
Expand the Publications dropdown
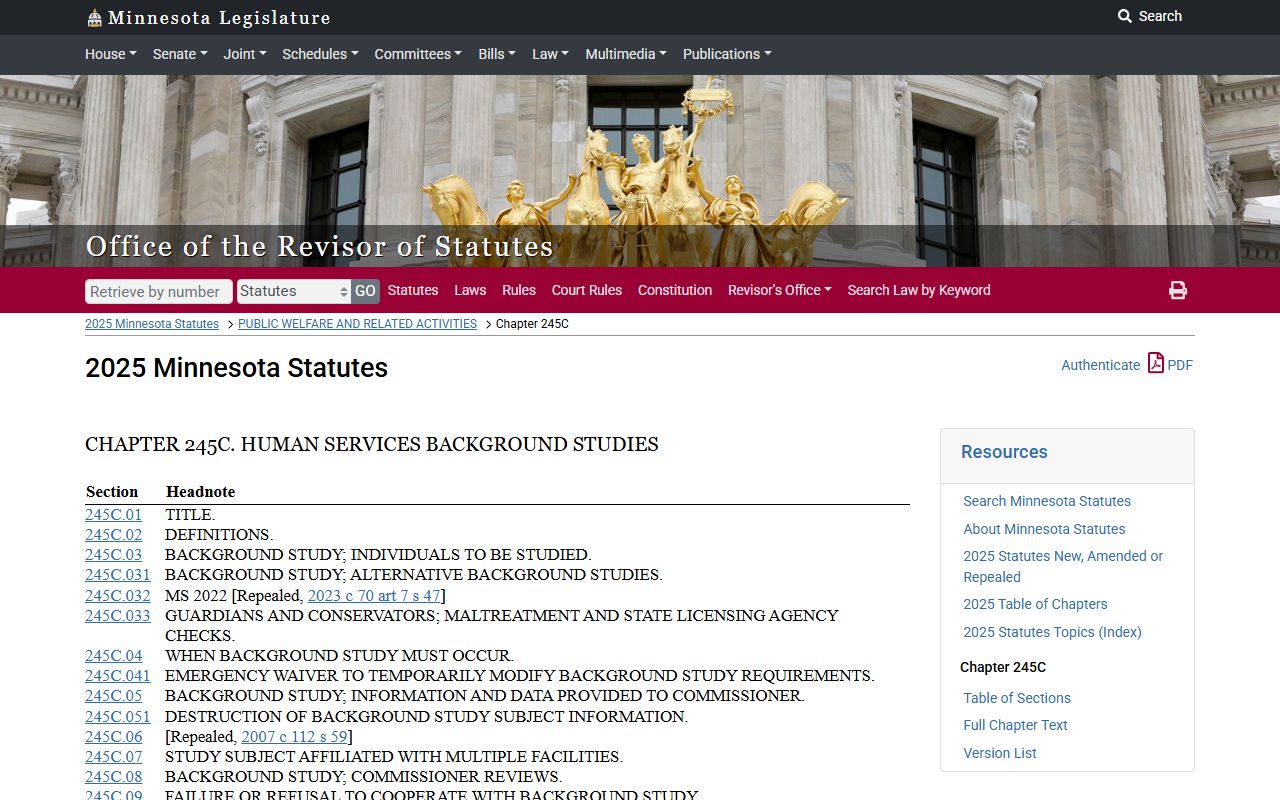tap(727, 54)
